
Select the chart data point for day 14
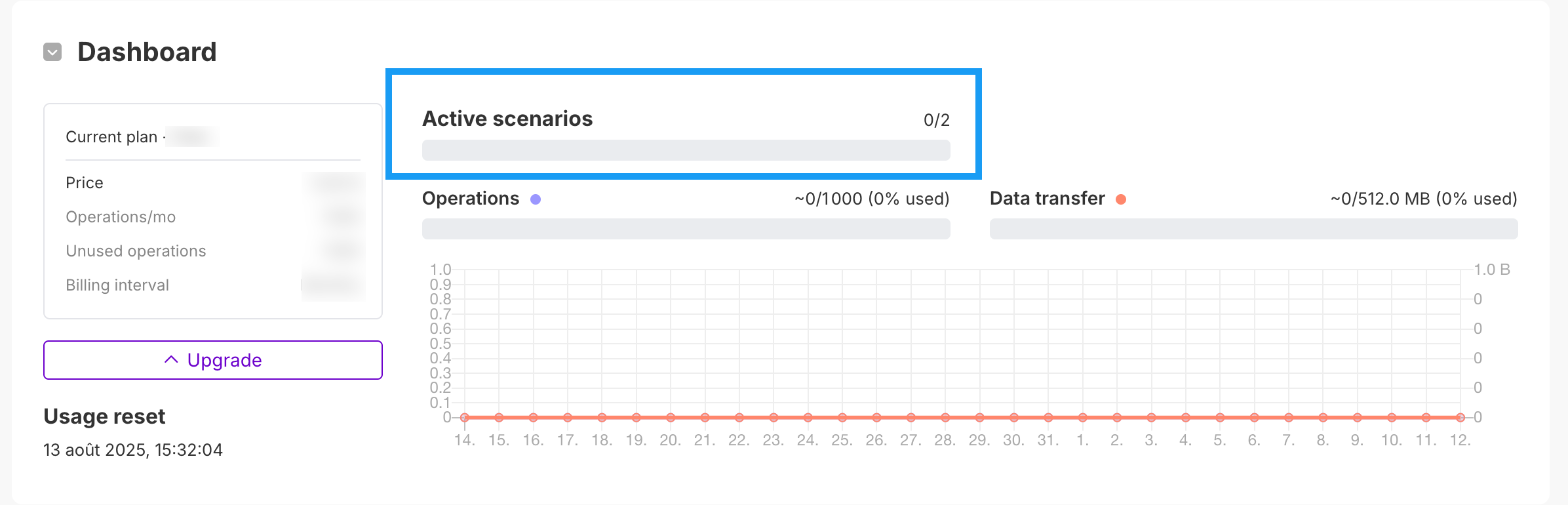[465, 417]
